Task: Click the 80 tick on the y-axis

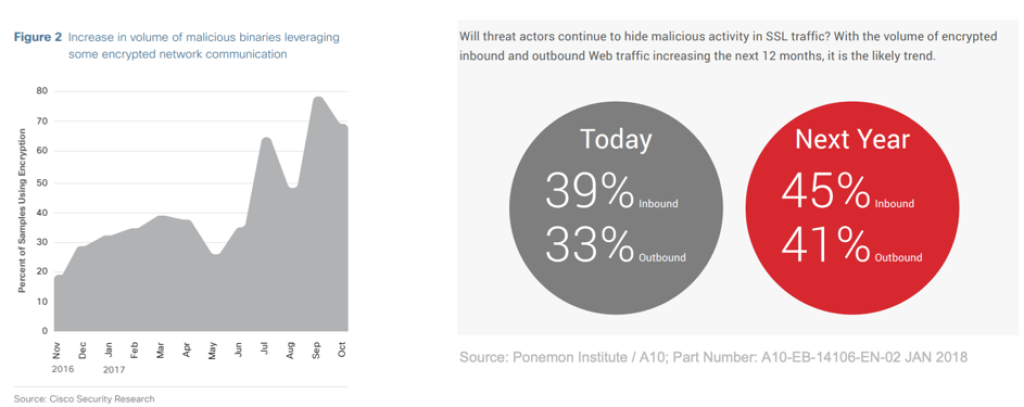Action: click(42, 91)
